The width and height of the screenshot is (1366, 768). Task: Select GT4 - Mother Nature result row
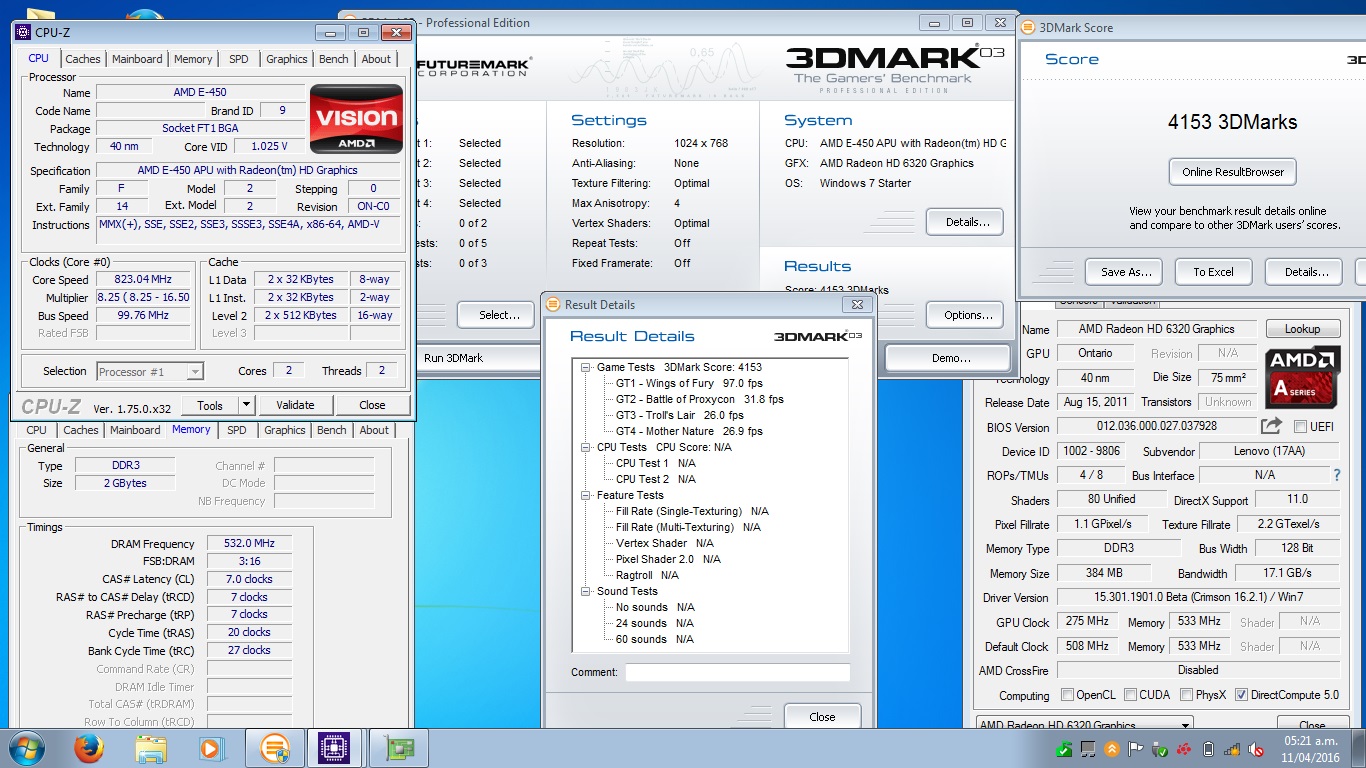coord(689,431)
